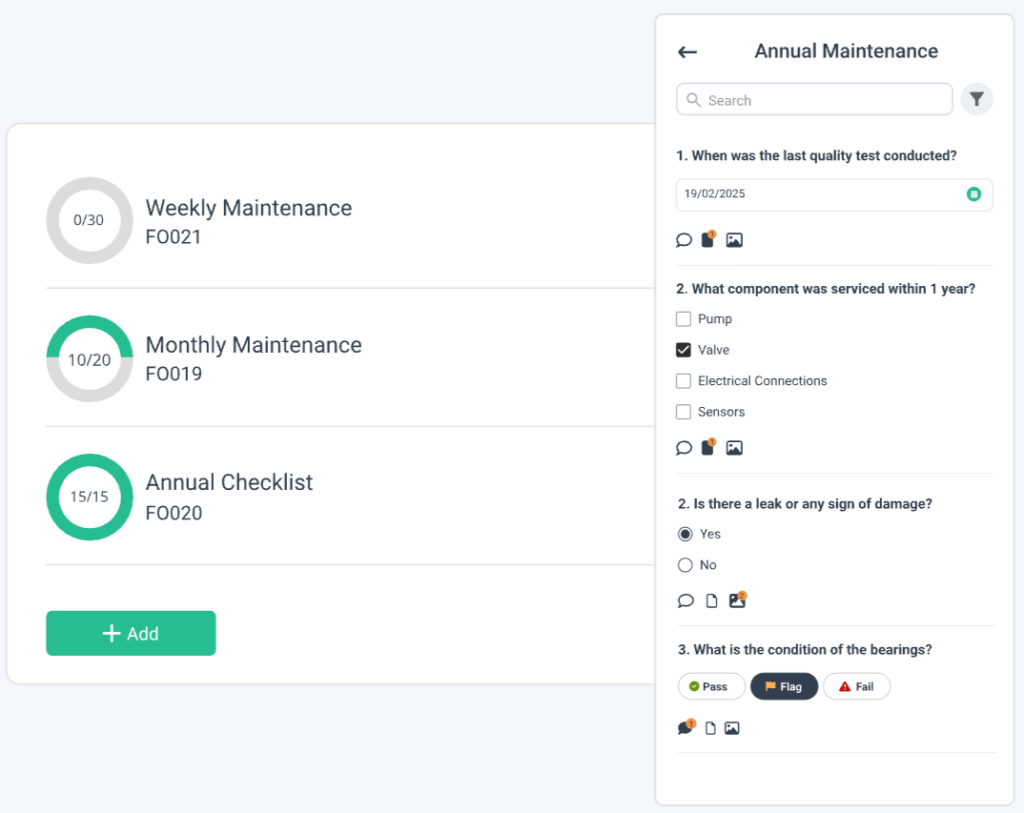
Task: Open the Monthly Maintenance FO019 entry
Action: pyautogui.click(x=253, y=357)
